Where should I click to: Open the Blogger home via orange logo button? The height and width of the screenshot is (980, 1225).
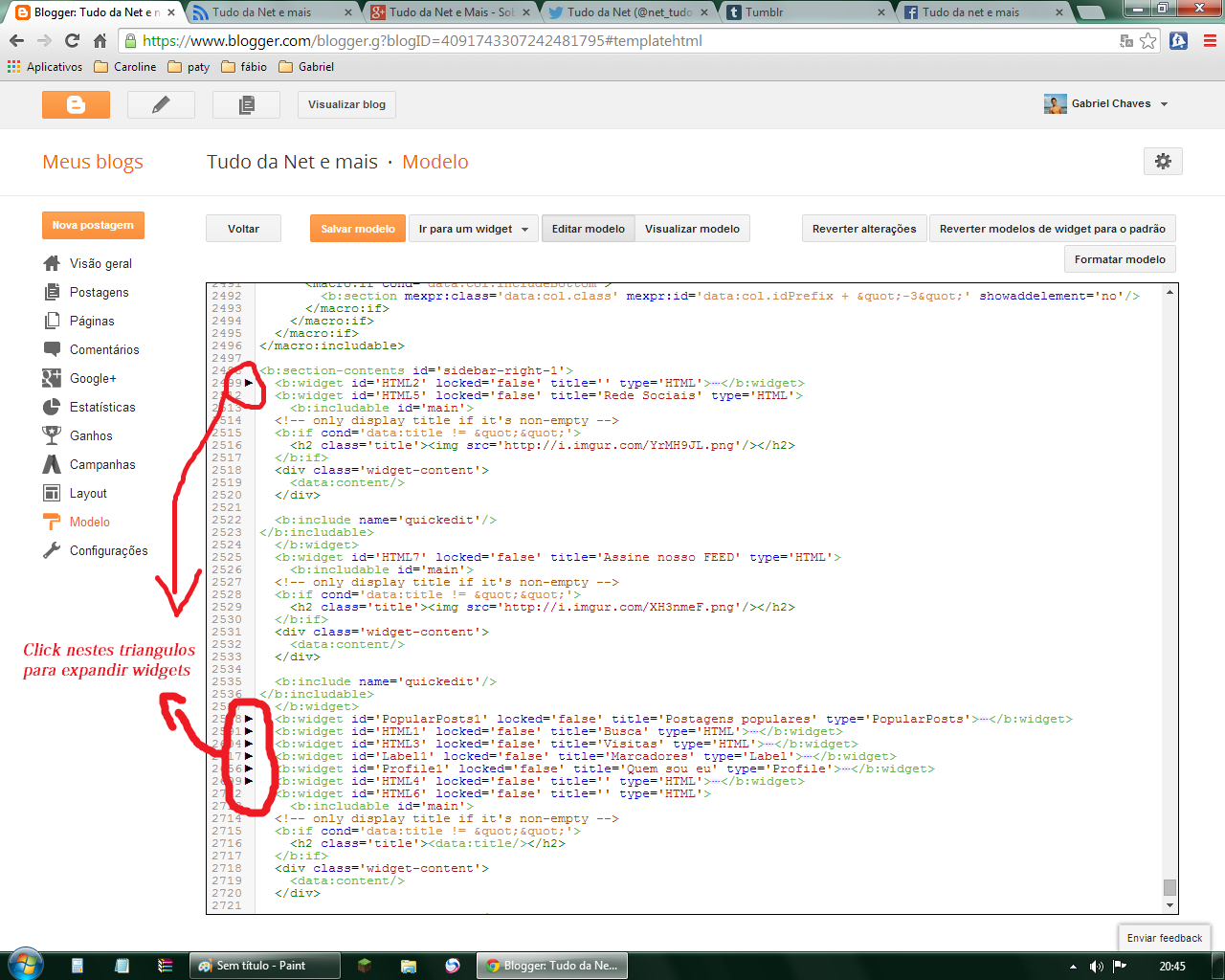coord(76,104)
